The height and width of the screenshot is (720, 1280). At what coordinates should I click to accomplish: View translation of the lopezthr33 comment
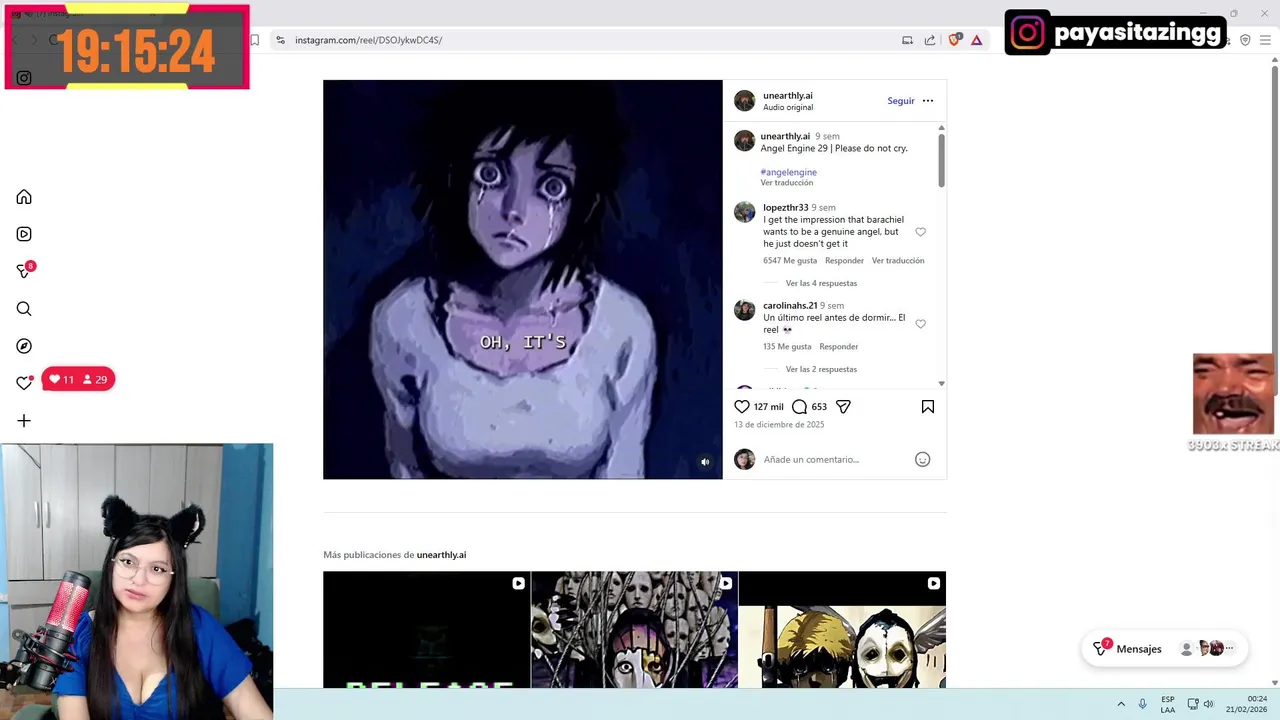click(898, 261)
